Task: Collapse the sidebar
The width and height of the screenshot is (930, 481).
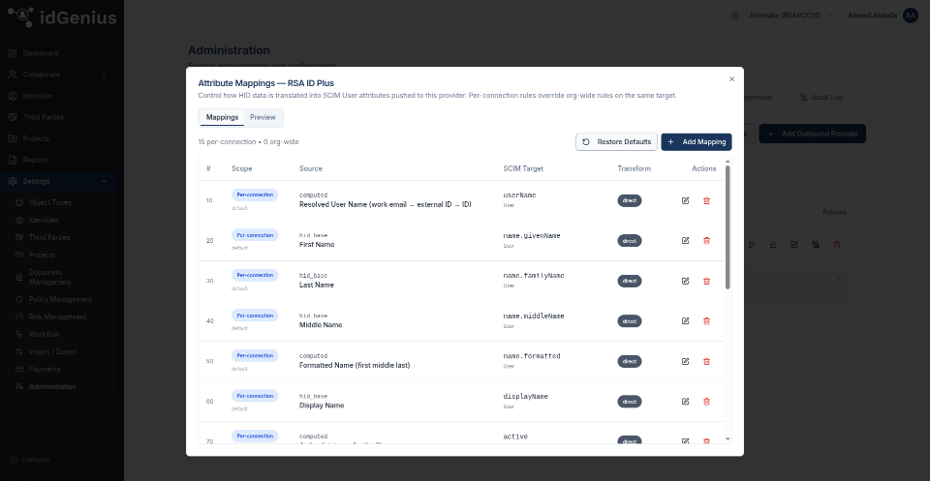Action: pyautogui.click(x=30, y=460)
